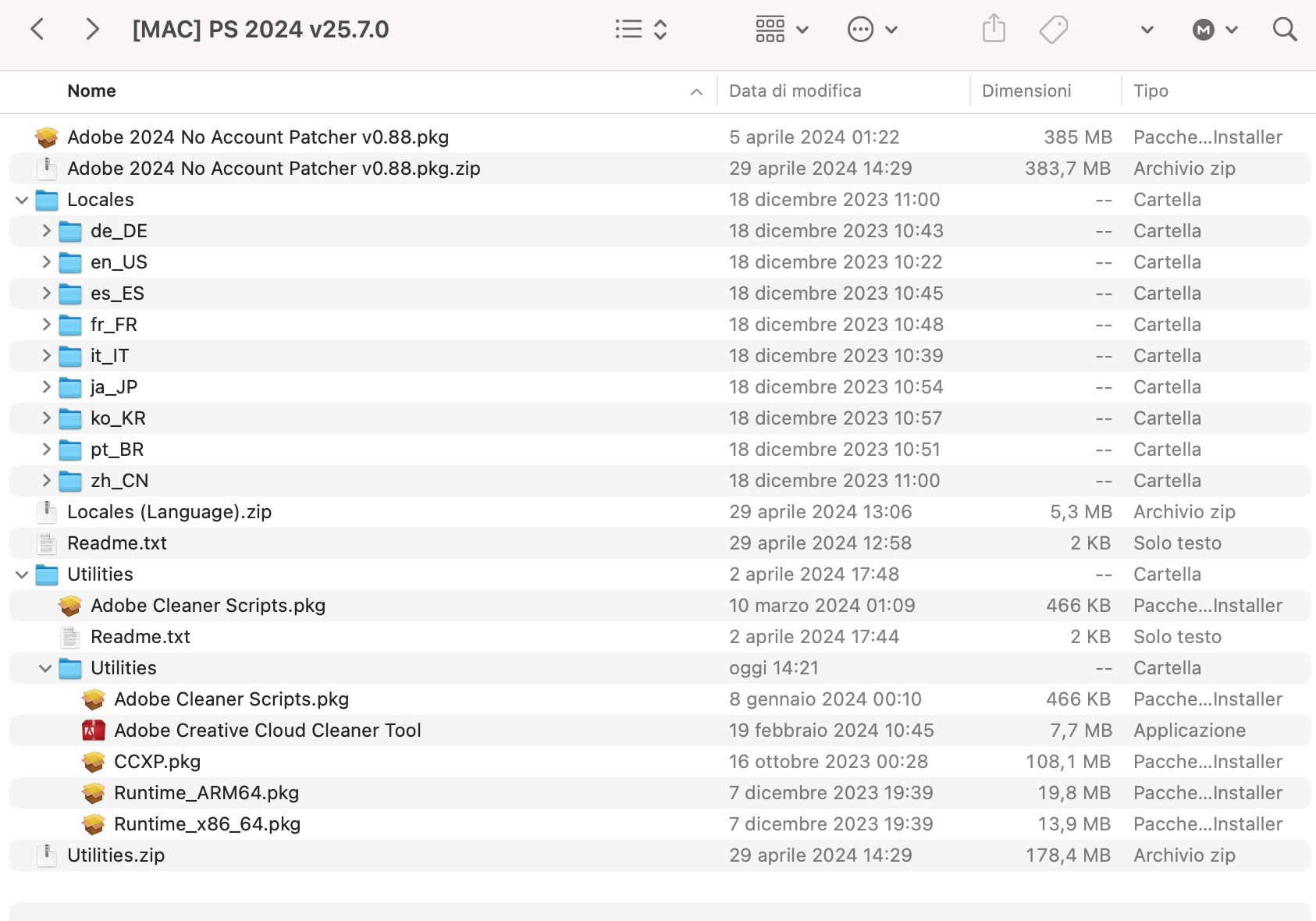This screenshot has height=921, width=1316.
Task: Select the es_ES row name text
Action: tap(117, 293)
